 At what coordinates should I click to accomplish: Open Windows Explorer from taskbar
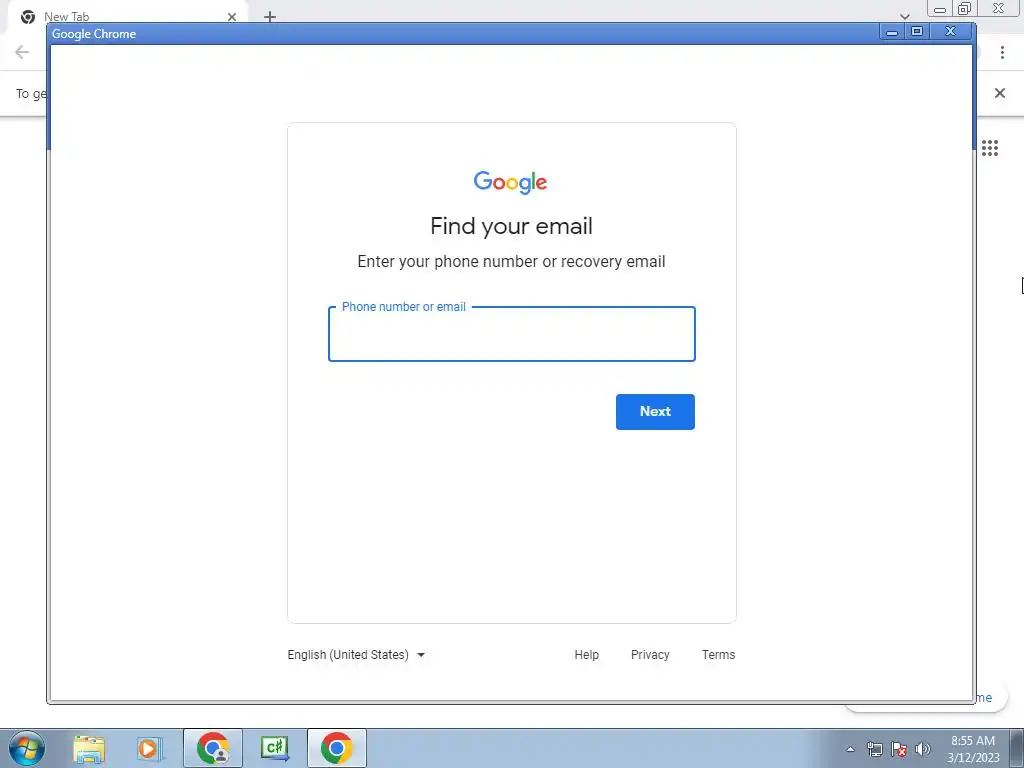point(89,749)
